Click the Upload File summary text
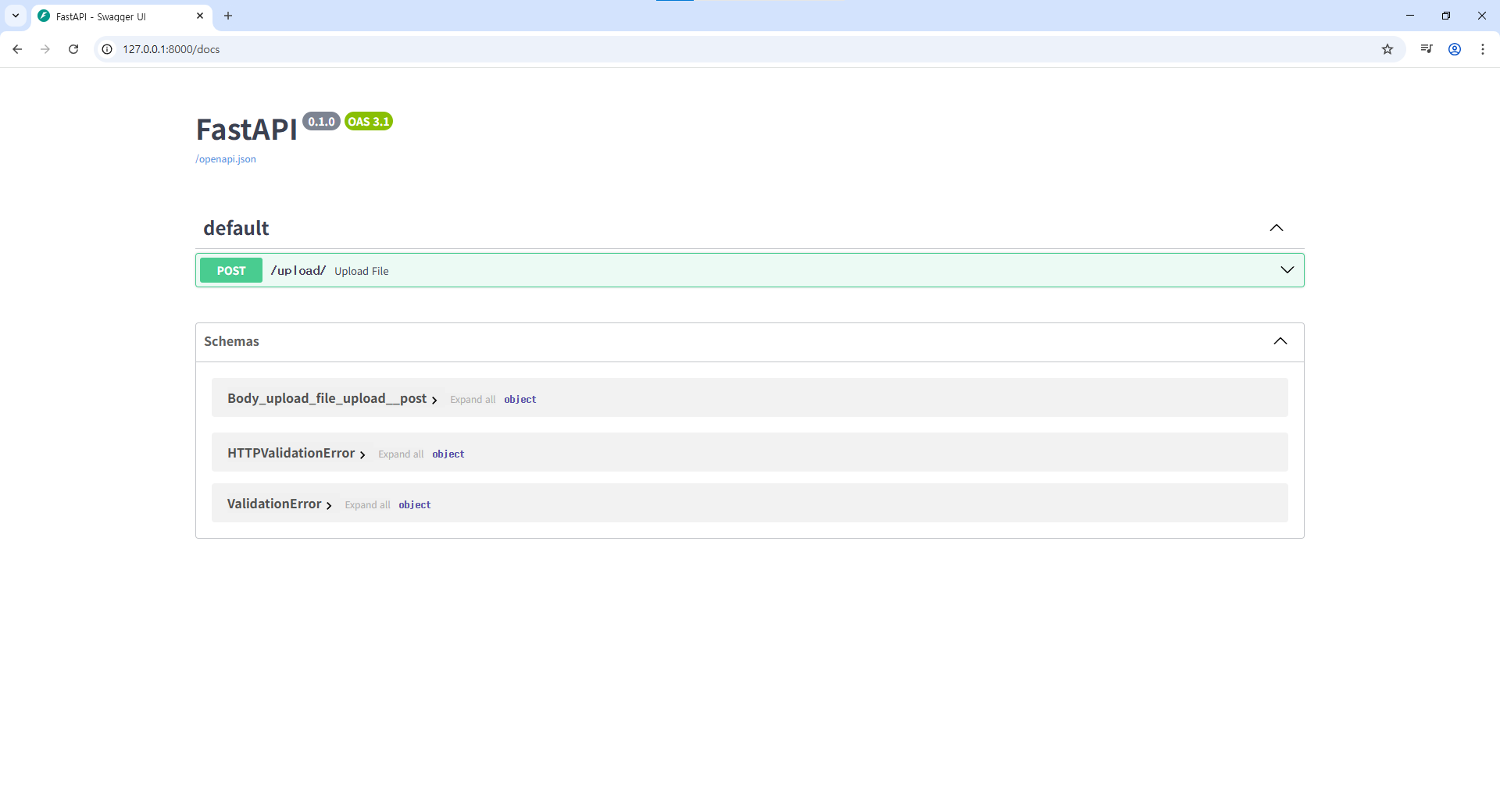1500x812 pixels. (x=362, y=271)
